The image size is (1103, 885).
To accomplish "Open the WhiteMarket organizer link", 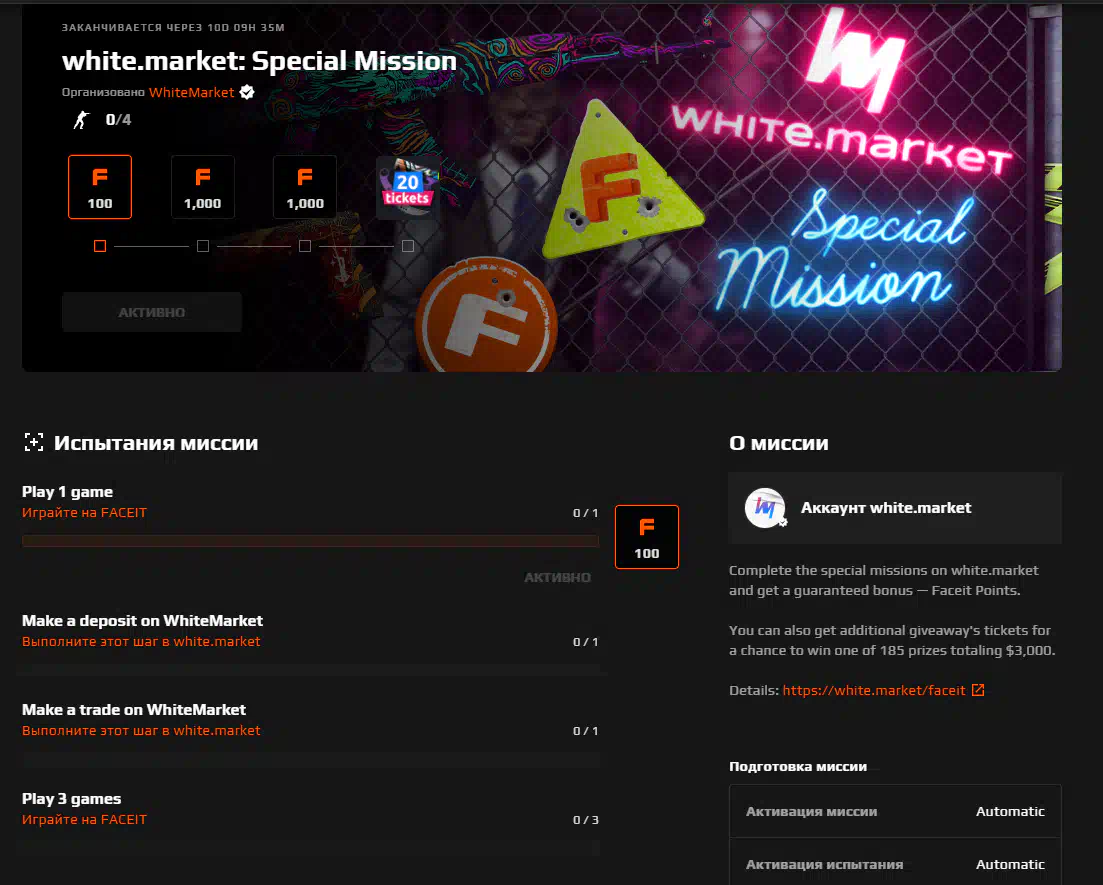I will click(191, 92).
